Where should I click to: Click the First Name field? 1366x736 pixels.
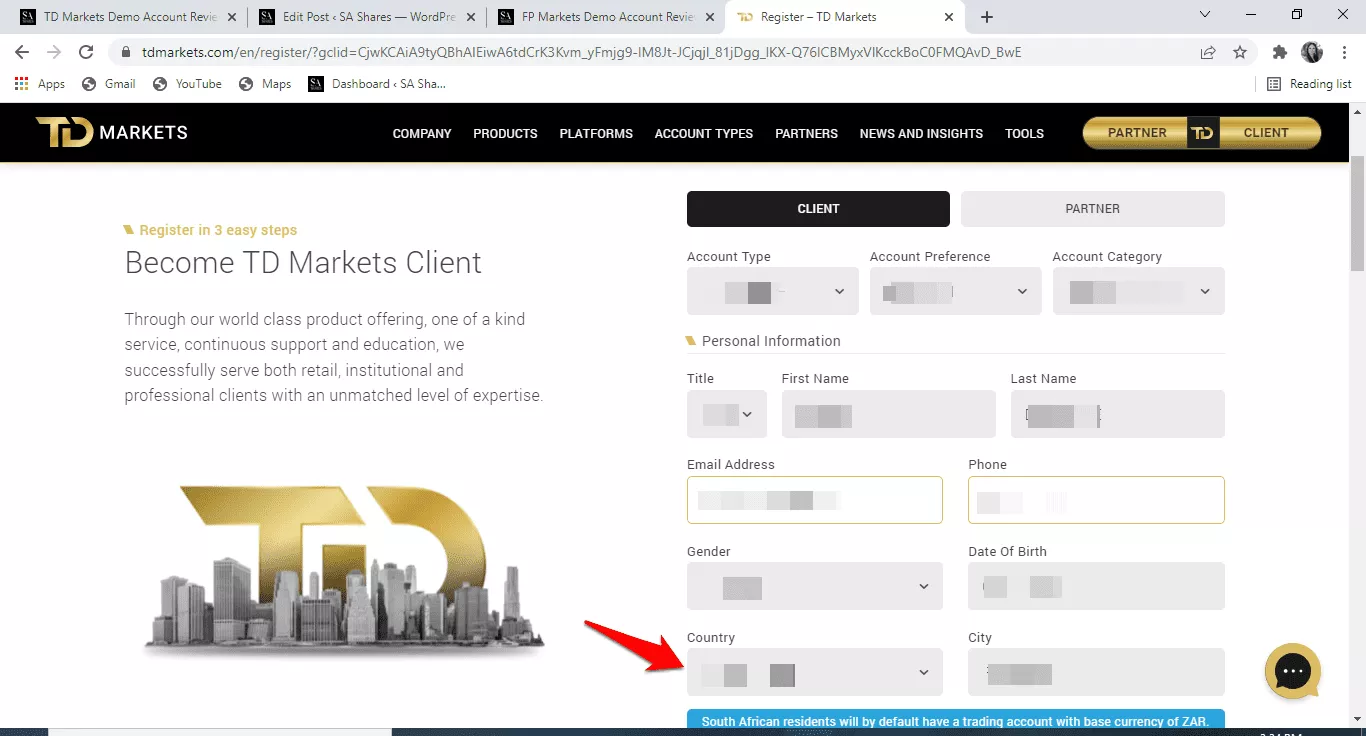[889, 414]
